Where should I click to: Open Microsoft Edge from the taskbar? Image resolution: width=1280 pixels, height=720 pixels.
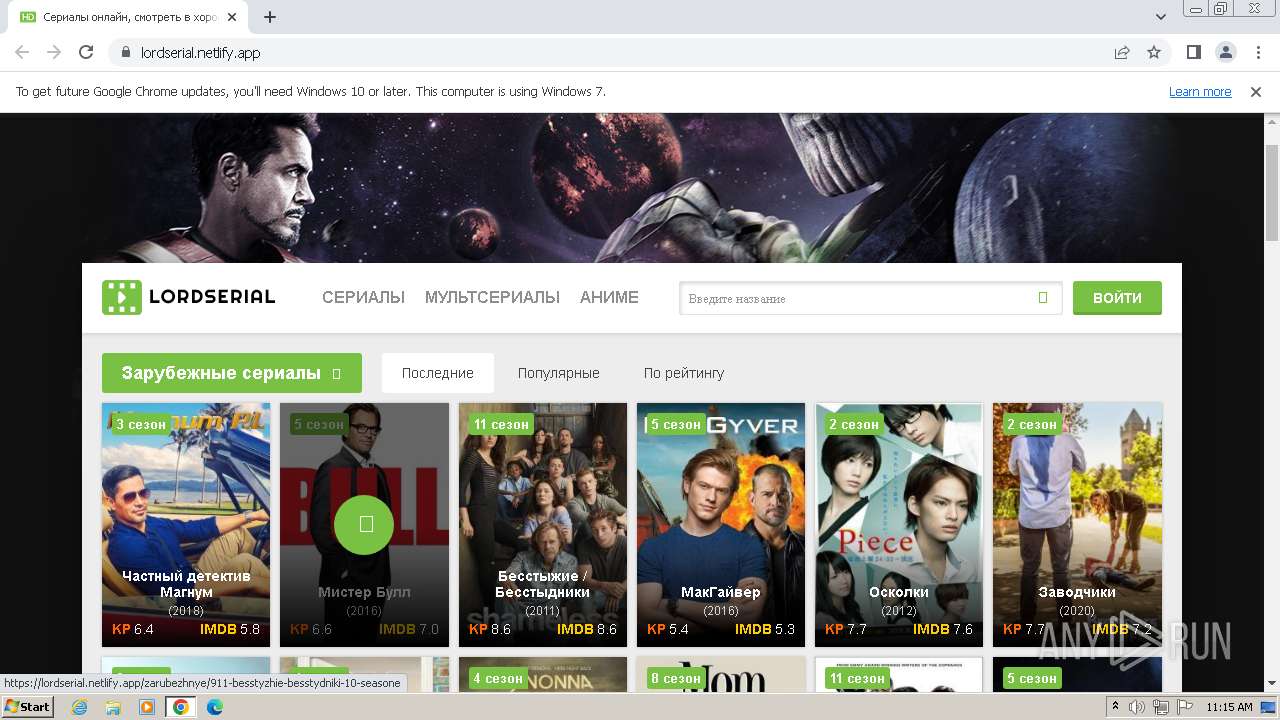pyautogui.click(x=215, y=707)
